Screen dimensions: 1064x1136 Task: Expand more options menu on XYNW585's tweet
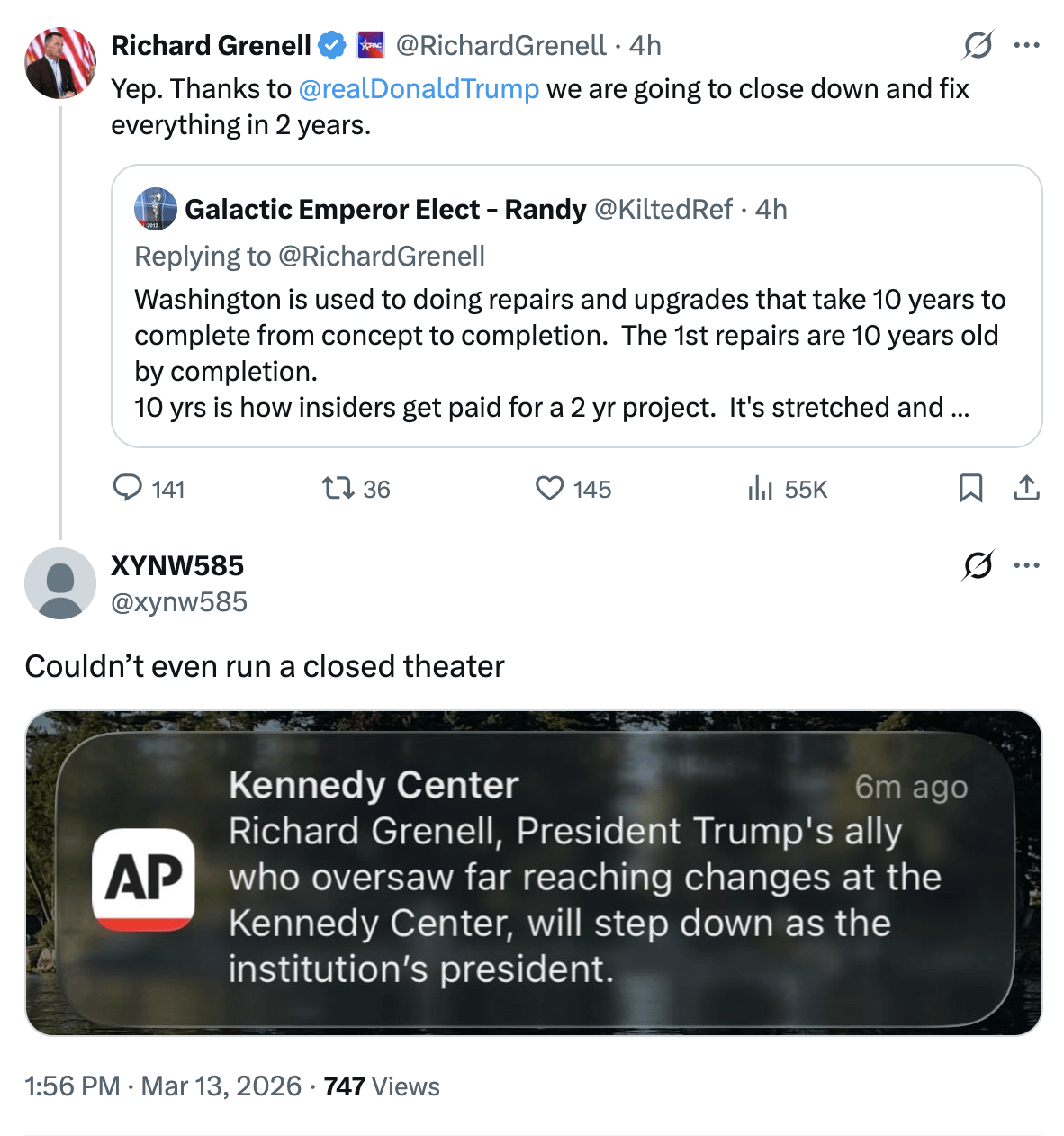1026,565
